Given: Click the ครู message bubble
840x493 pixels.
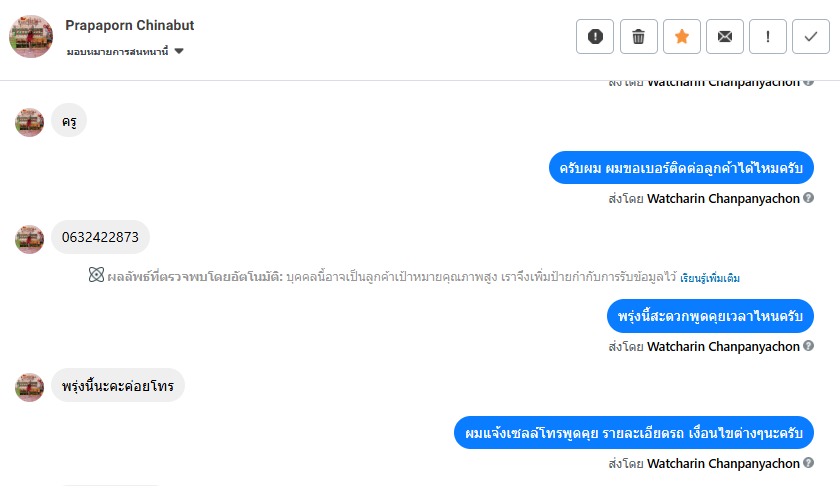Looking at the screenshot, I should coord(69,121).
